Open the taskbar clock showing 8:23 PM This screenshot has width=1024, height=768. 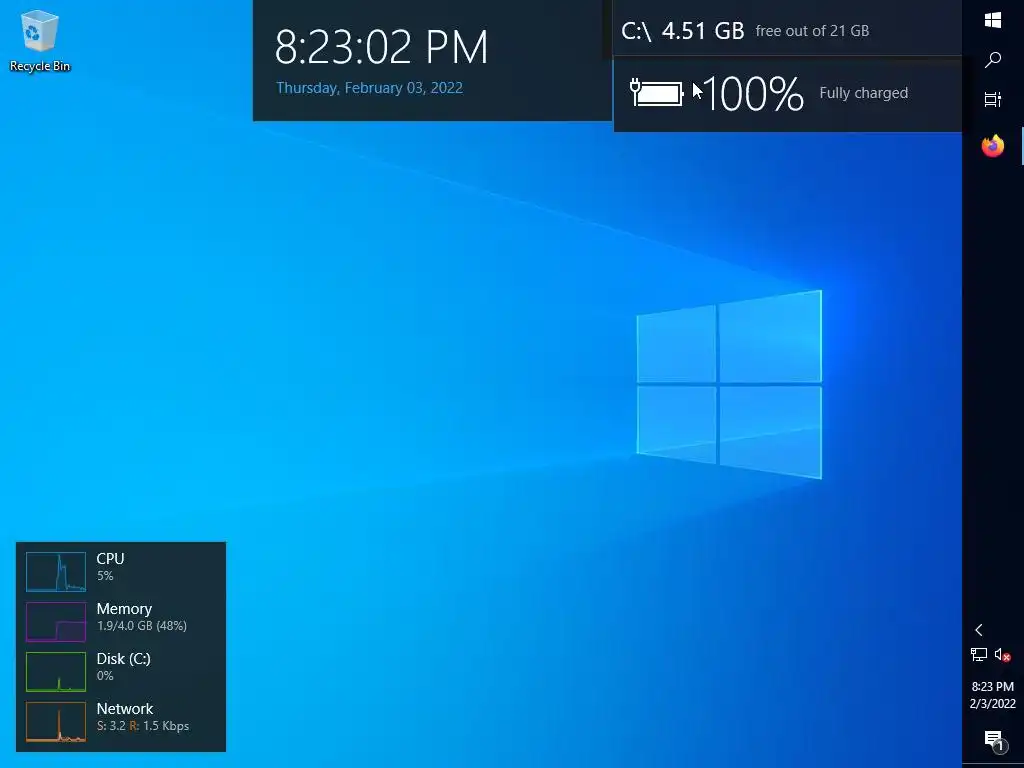click(x=993, y=695)
